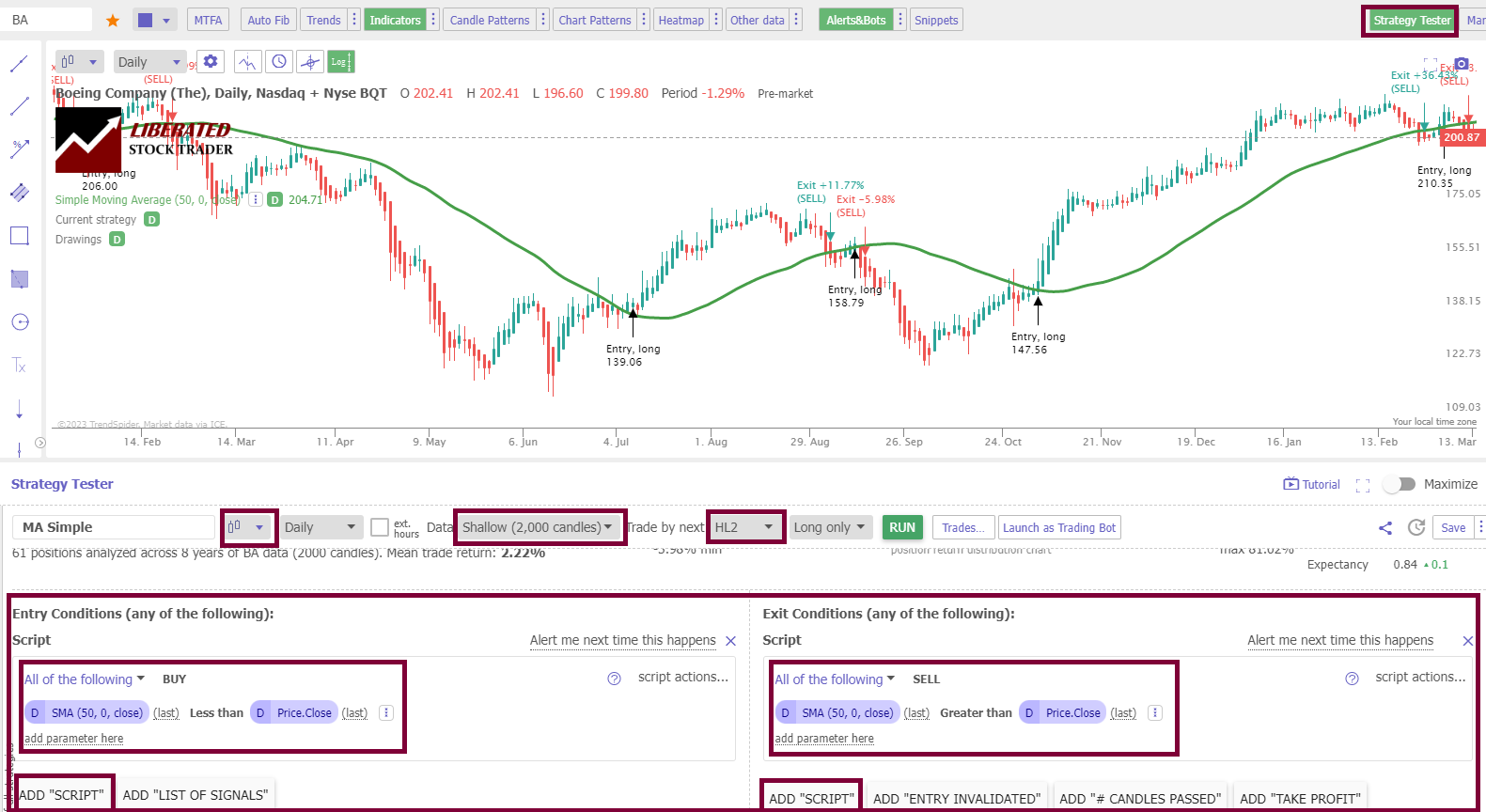Click the MA Simple strategy name field
Image resolution: width=1486 pixels, height=812 pixels.
click(114, 527)
